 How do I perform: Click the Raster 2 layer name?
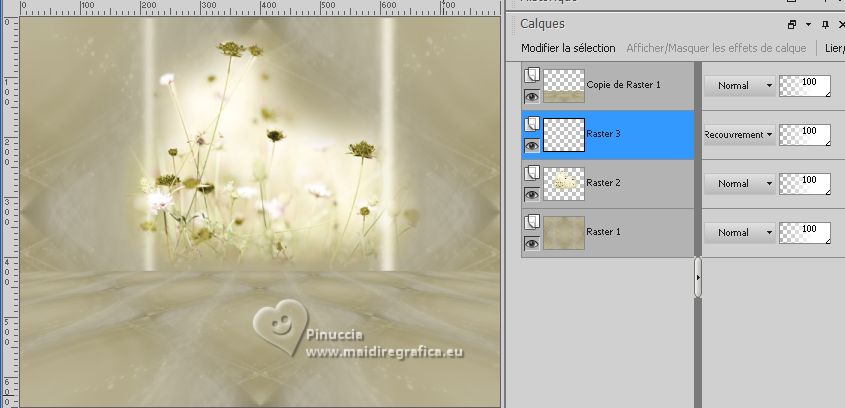604,183
